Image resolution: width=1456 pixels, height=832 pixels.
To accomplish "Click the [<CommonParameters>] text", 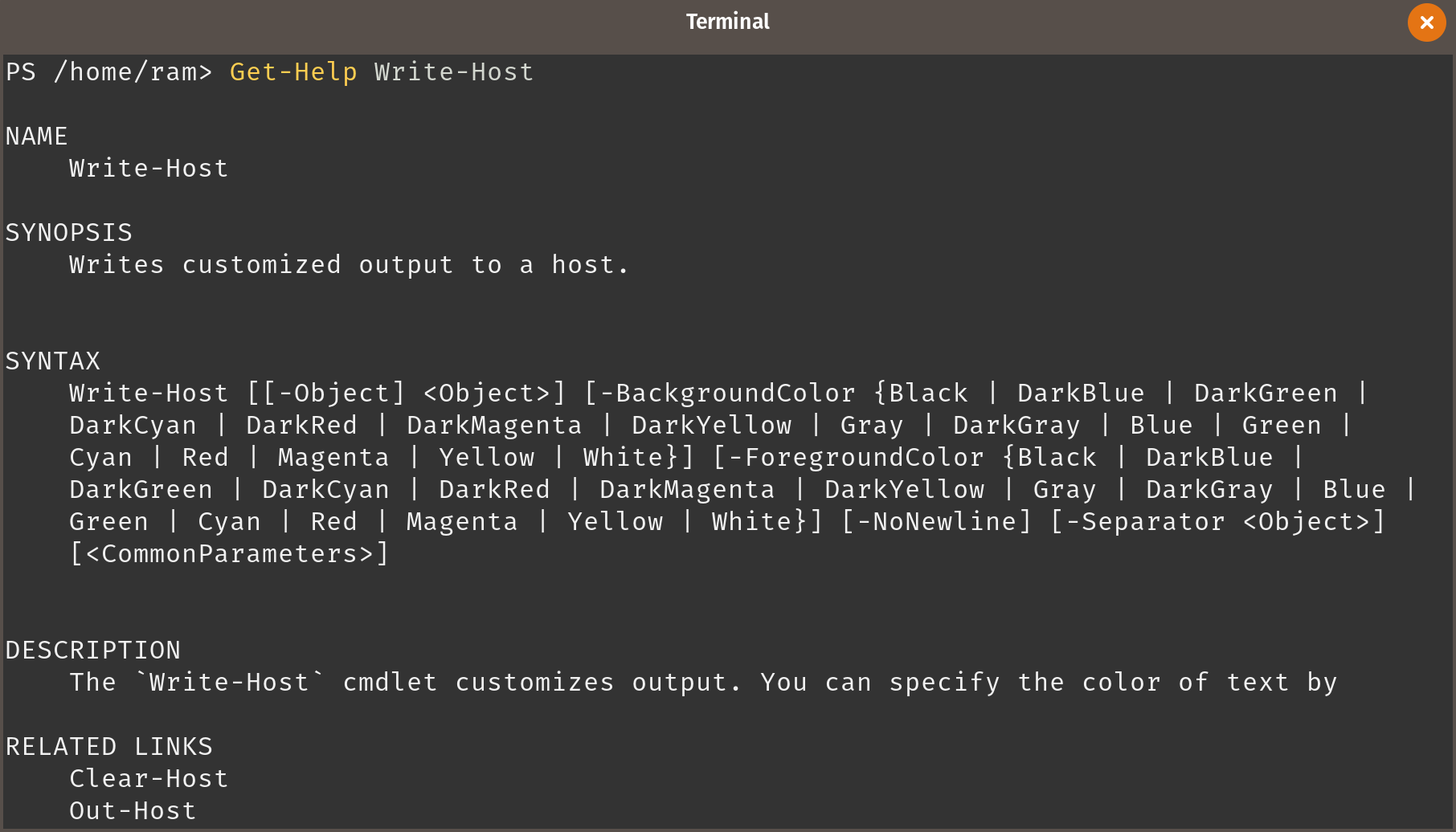I will (x=230, y=554).
